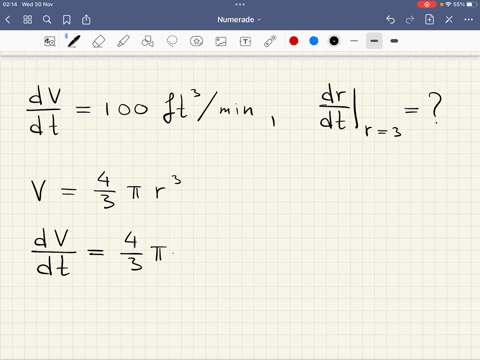Tap the three-dot multitasking handle at top

click(x=240, y=4)
